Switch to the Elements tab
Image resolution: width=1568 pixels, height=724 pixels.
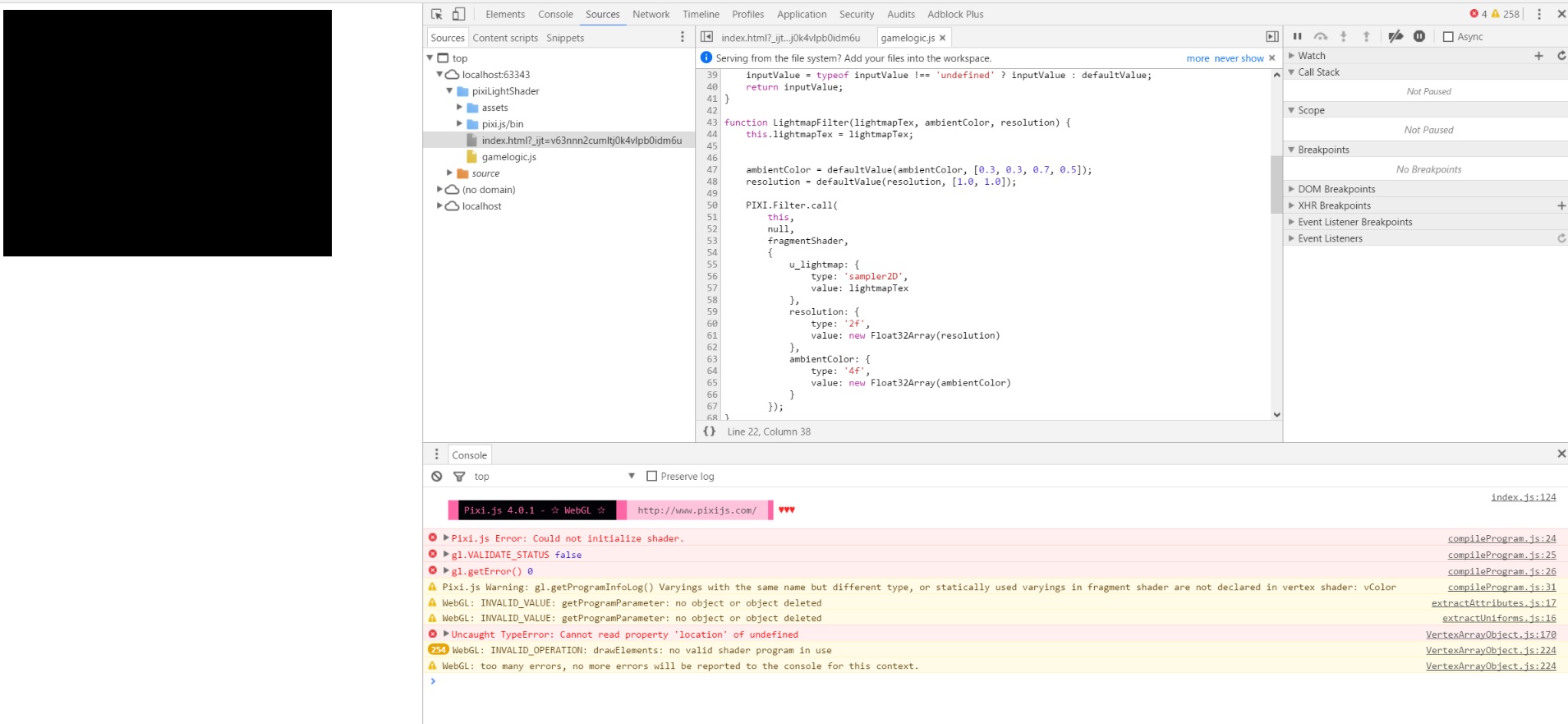(x=505, y=14)
